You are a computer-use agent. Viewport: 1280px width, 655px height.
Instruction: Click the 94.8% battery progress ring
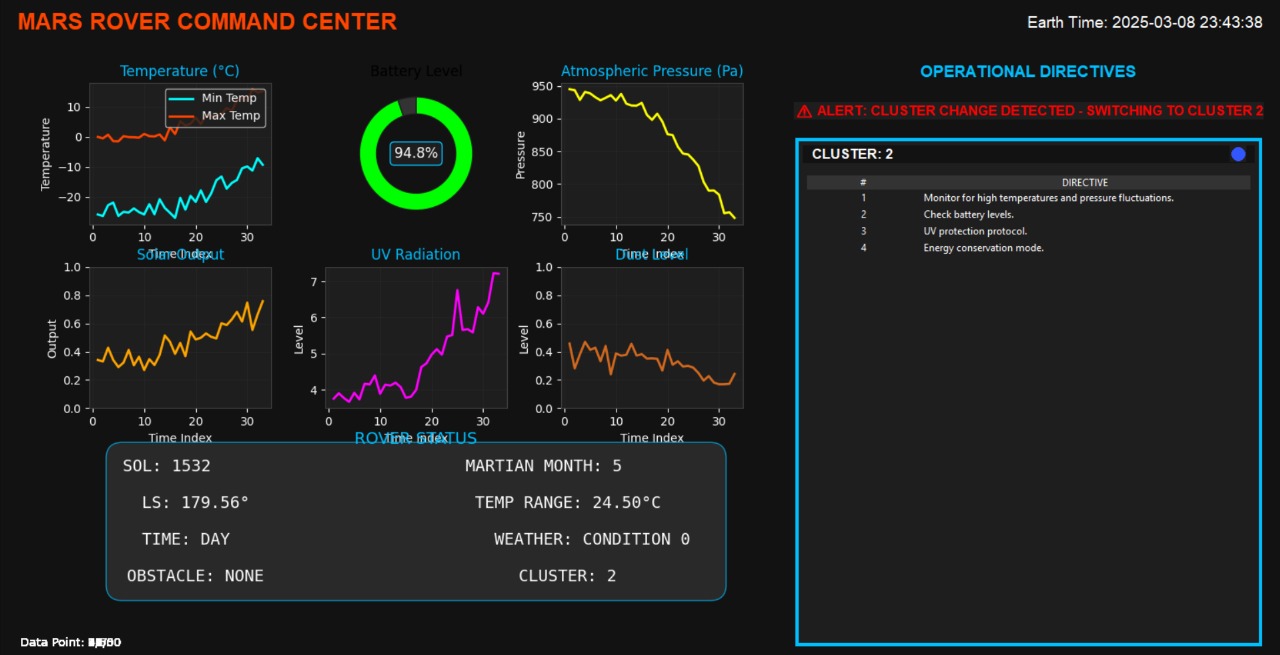click(416, 153)
